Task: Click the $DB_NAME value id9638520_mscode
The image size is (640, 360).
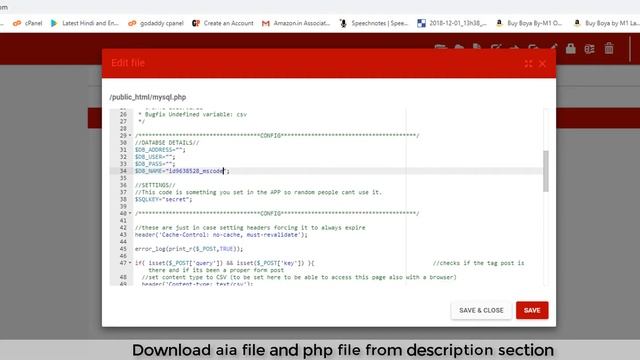Action: (x=196, y=171)
